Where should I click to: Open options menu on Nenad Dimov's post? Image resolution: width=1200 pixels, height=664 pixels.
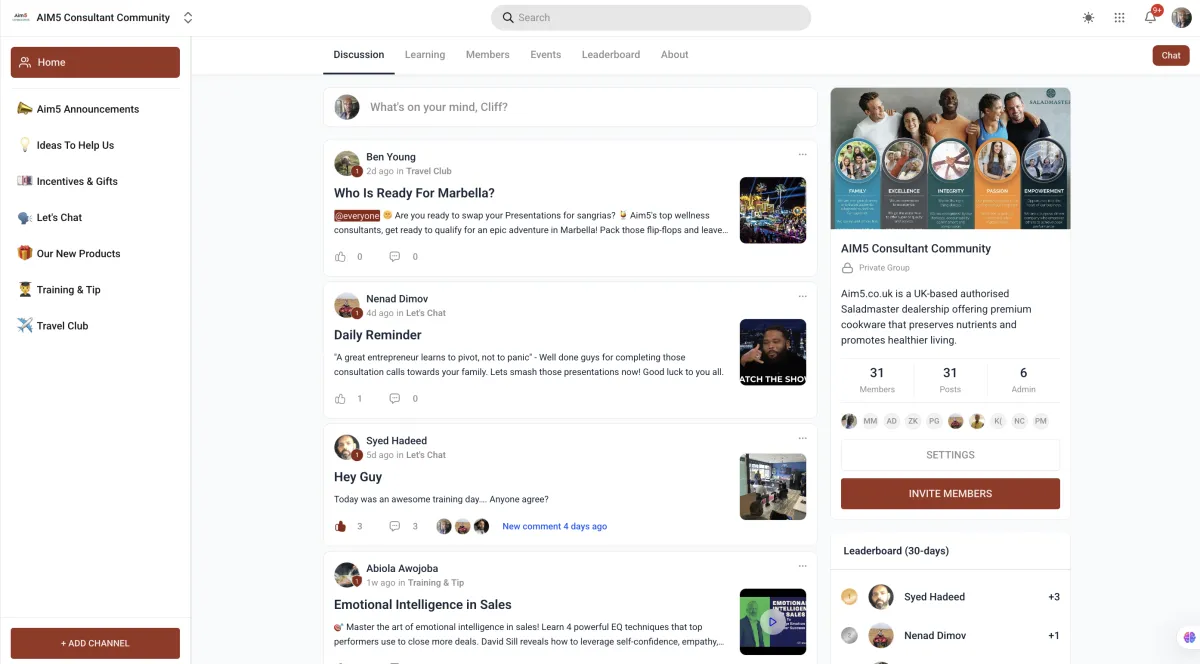(x=802, y=296)
